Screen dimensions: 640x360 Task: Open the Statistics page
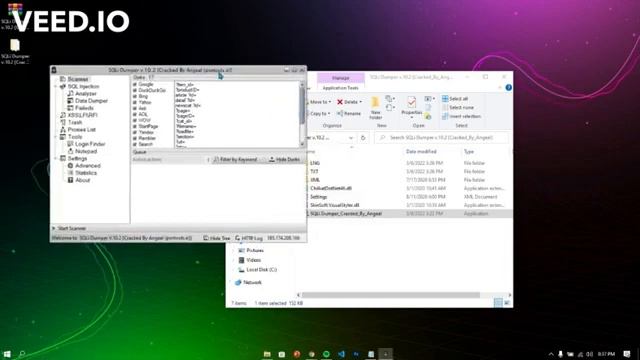[82, 173]
